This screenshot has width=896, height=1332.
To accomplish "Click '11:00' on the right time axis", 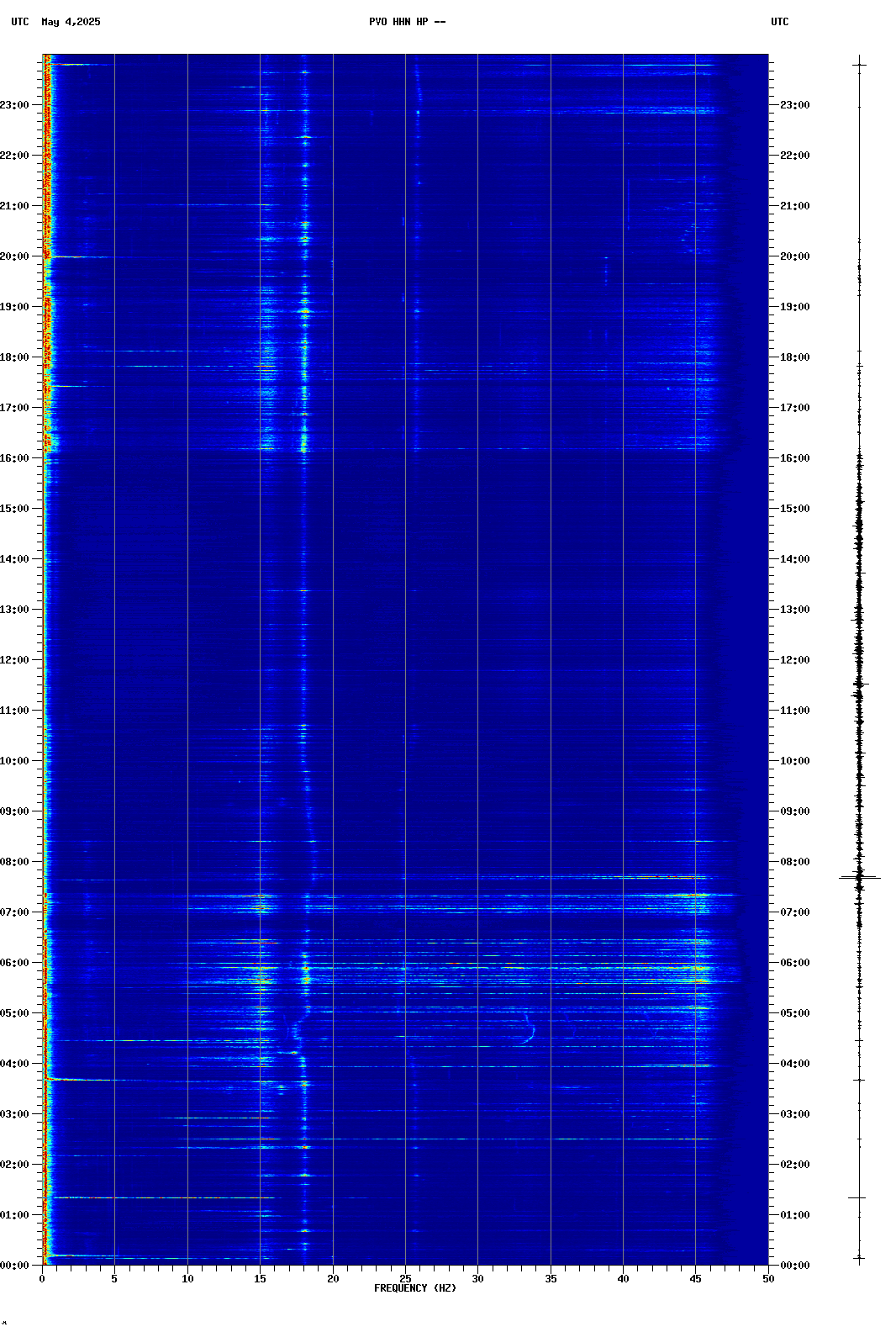I will [795, 711].
